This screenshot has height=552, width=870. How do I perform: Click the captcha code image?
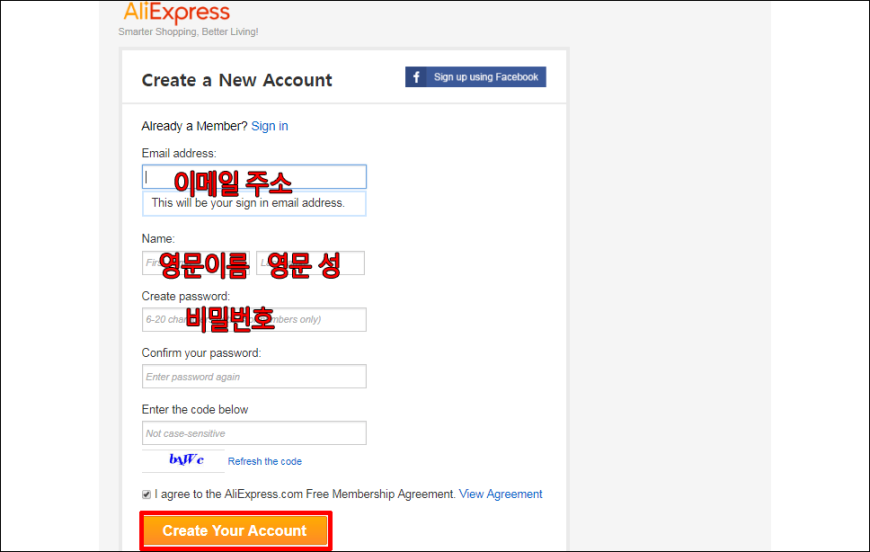click(184, 460)
